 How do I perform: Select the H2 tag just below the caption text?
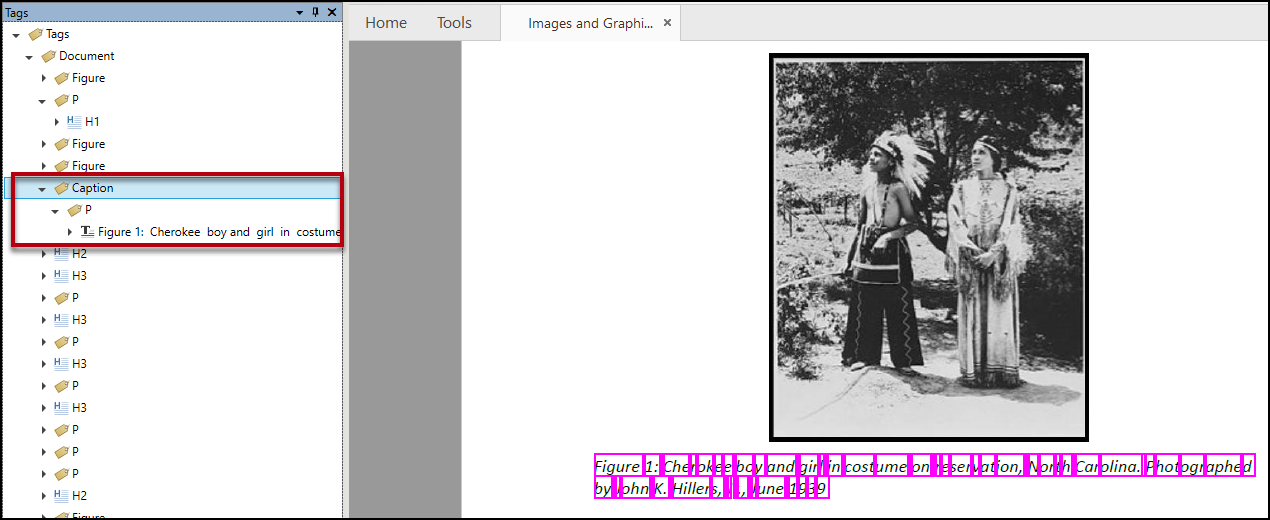tap(79, 254)
